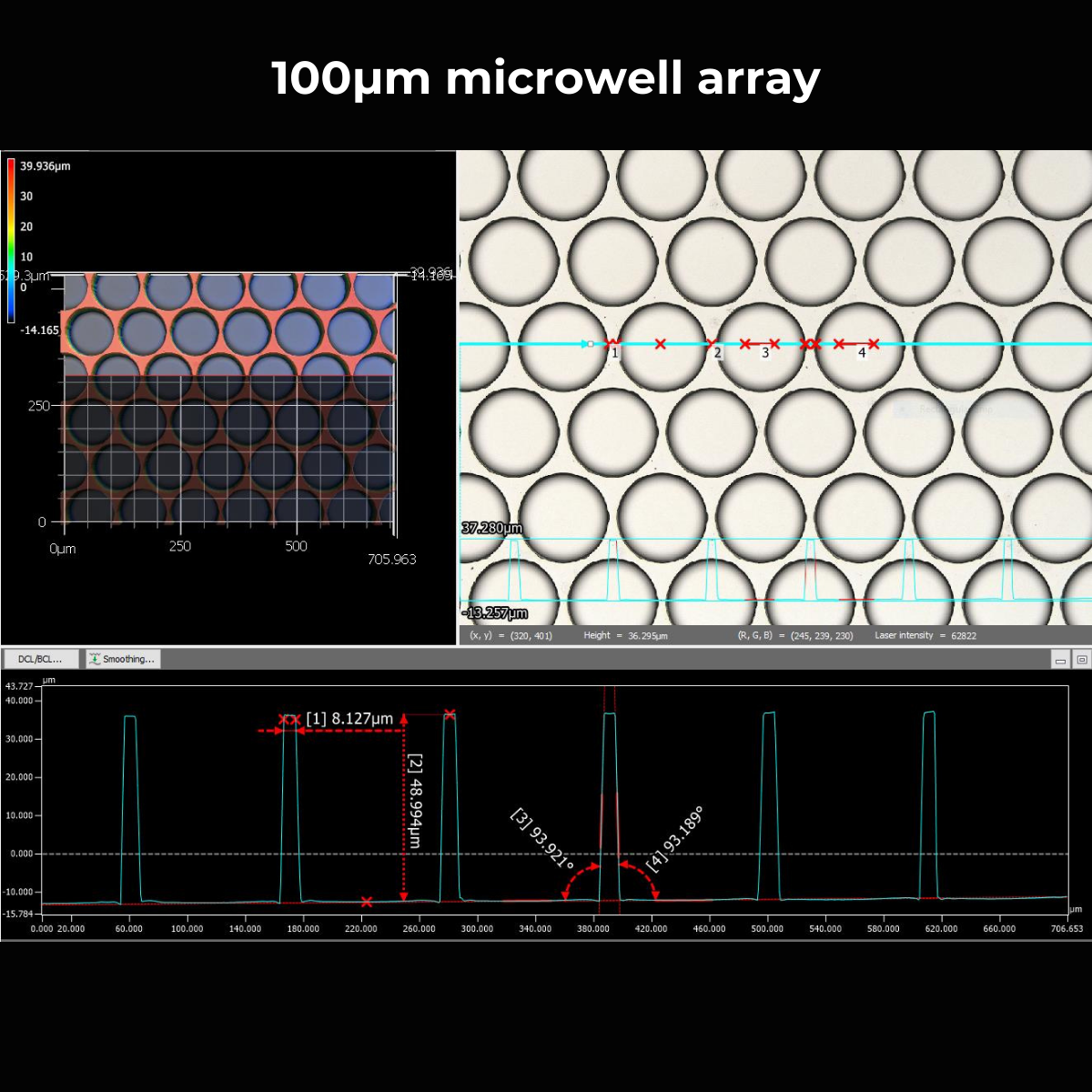The image size is (1092, 1092).
Task: Select the [1] 8.127µm width measurement
Action: [x=349, y=719]
